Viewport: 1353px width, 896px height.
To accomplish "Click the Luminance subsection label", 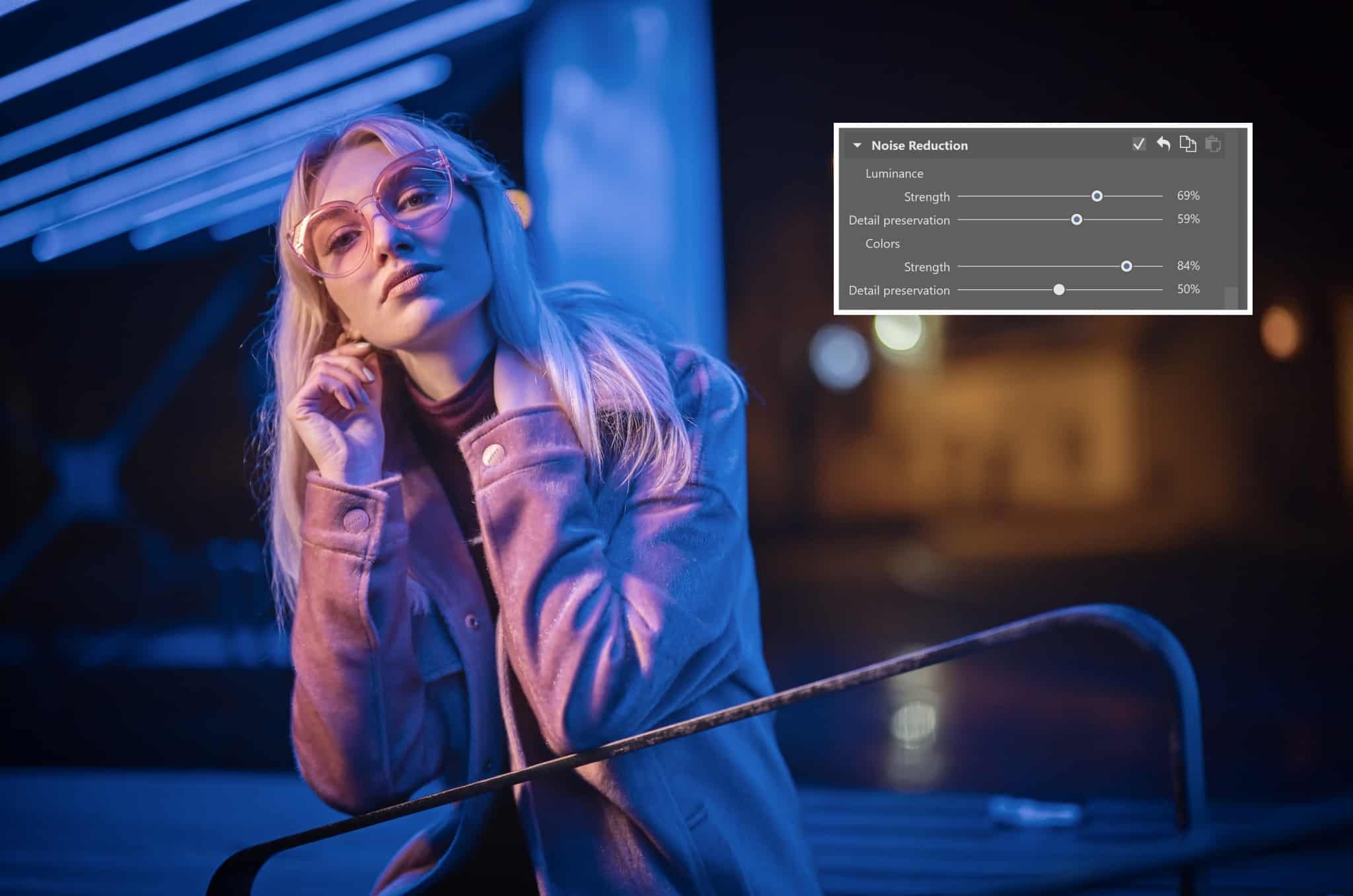I will 894,174.
